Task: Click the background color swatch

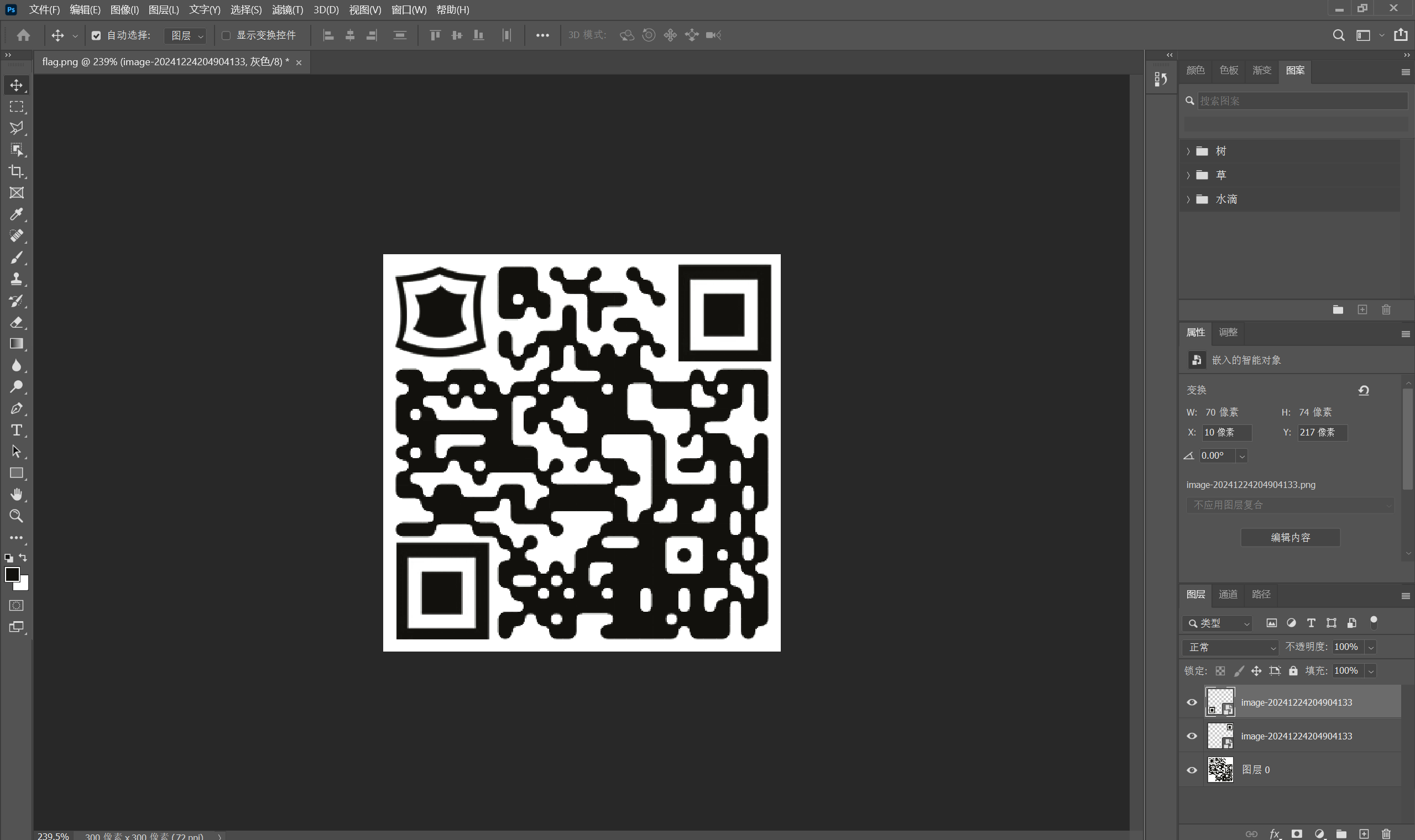Action: click(24, 585)
